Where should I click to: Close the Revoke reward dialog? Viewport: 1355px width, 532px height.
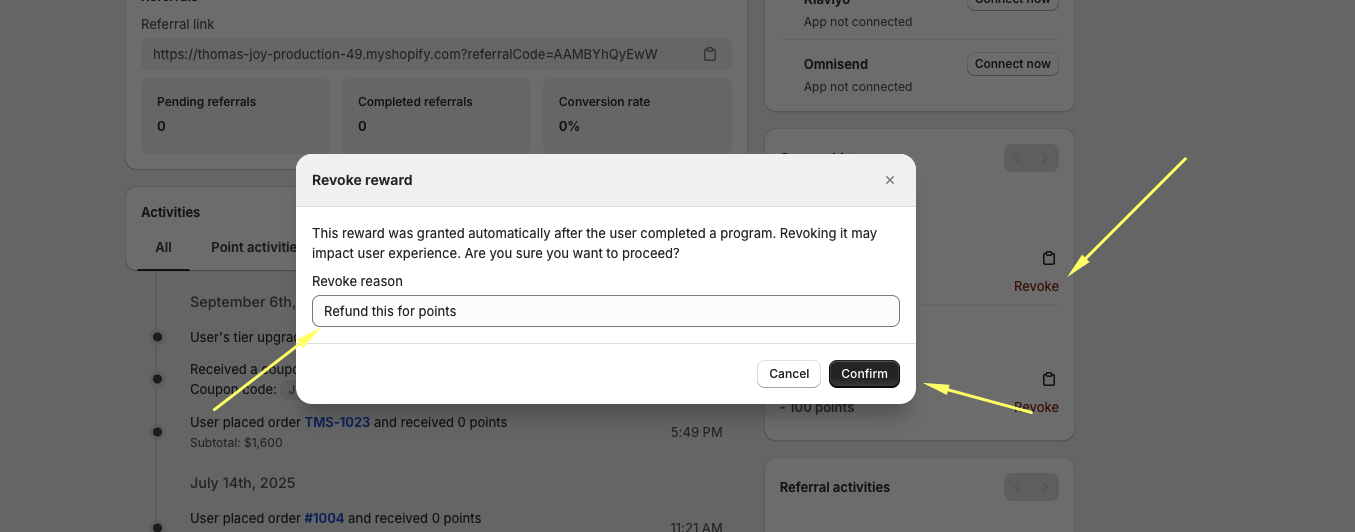(x=890, y=180)
